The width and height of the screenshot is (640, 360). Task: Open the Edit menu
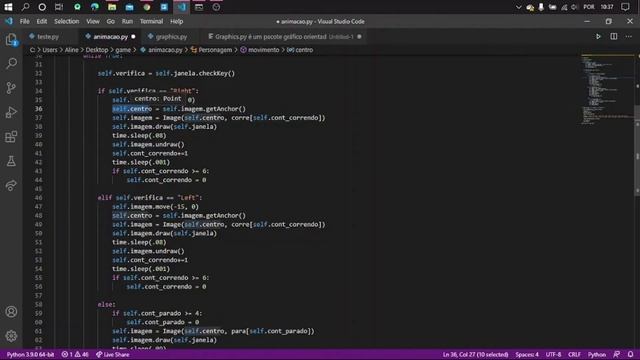tap(42, 21)
